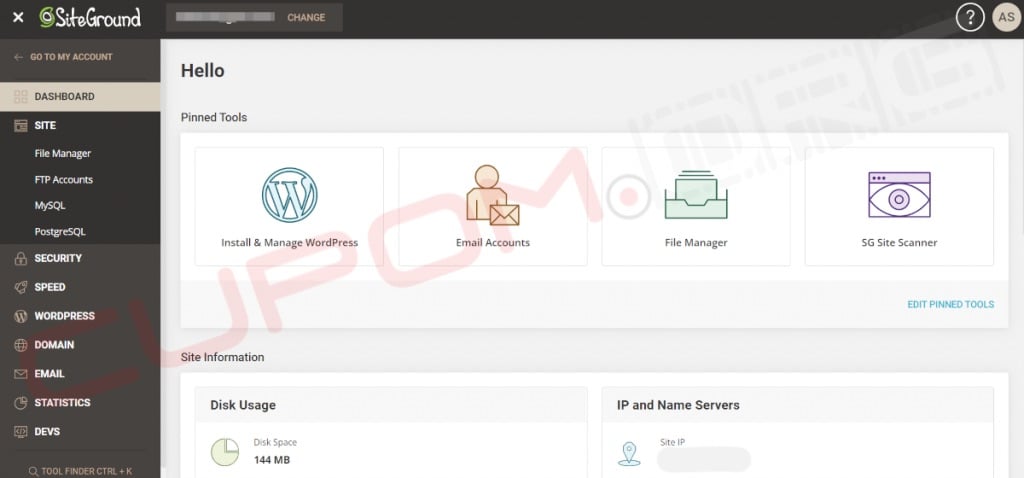Screen dimensions: 1024x478
Task: Open File Manager in the sidebar
Action: 63,153
